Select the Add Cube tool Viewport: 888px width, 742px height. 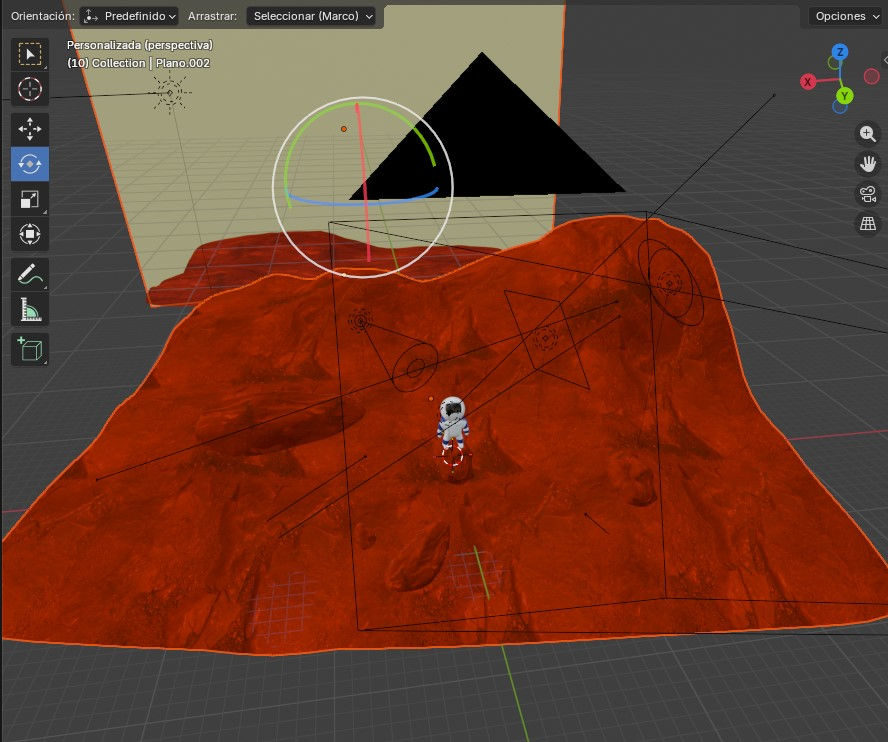(30, 349)
